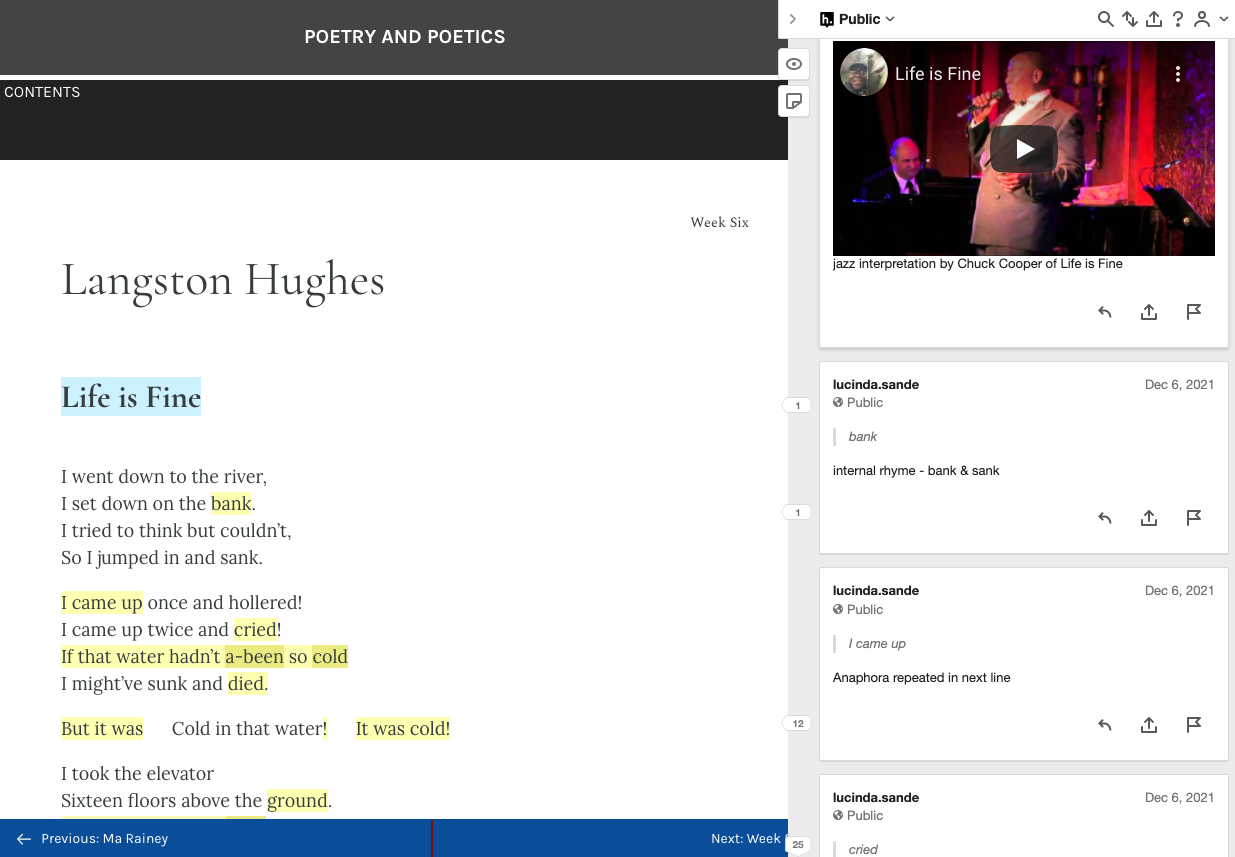Screen dimensions: 1235x857
Task: Open the annotation sort options
Action: pyautogui.click(x=1129, y=19)
